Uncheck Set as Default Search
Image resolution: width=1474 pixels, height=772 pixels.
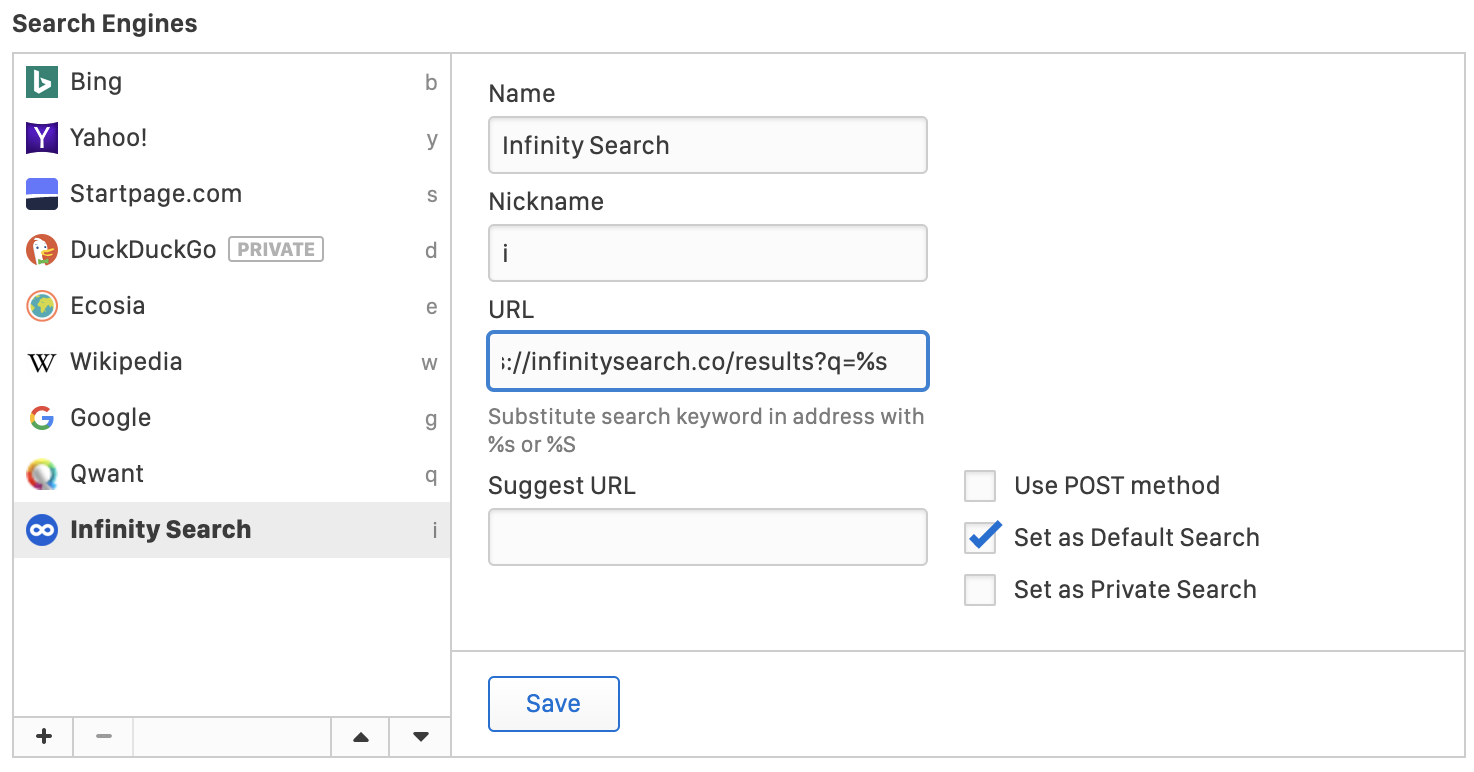coord(980,538)
